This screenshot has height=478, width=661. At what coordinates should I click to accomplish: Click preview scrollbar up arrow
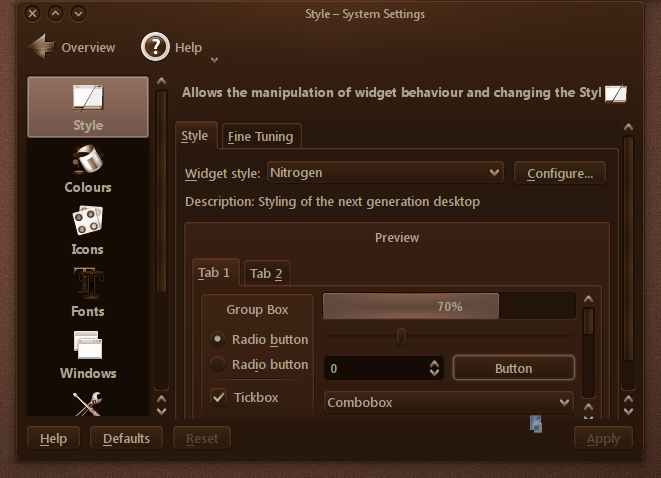pyautogui.click(x=588, y=299)
